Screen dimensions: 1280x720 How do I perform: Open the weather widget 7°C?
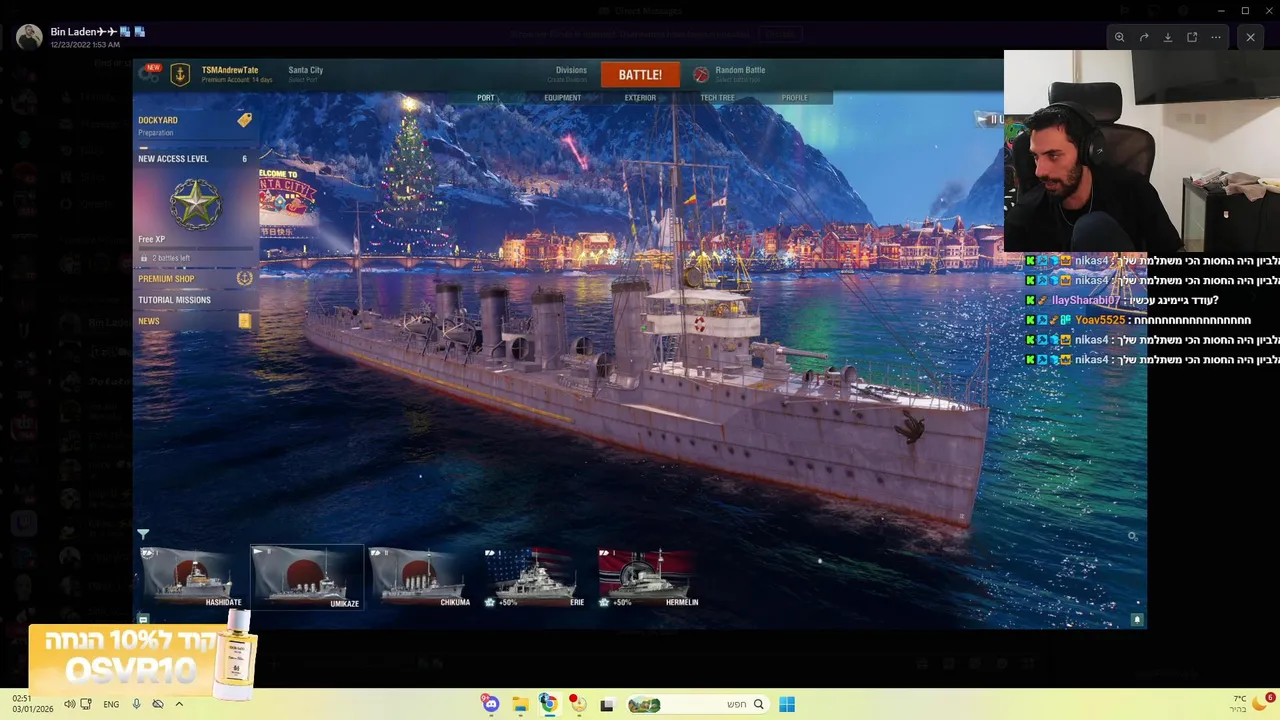click(x=1253, y=703)
